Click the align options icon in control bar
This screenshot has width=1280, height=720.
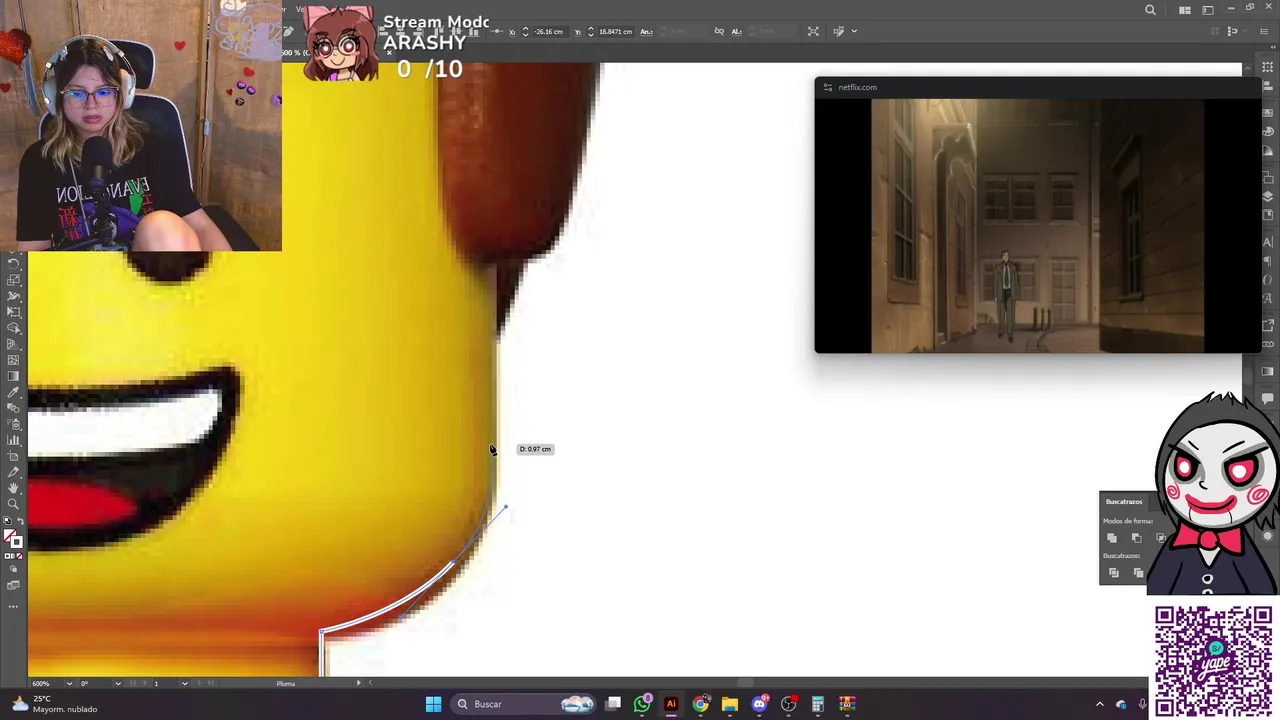[839, 31]
